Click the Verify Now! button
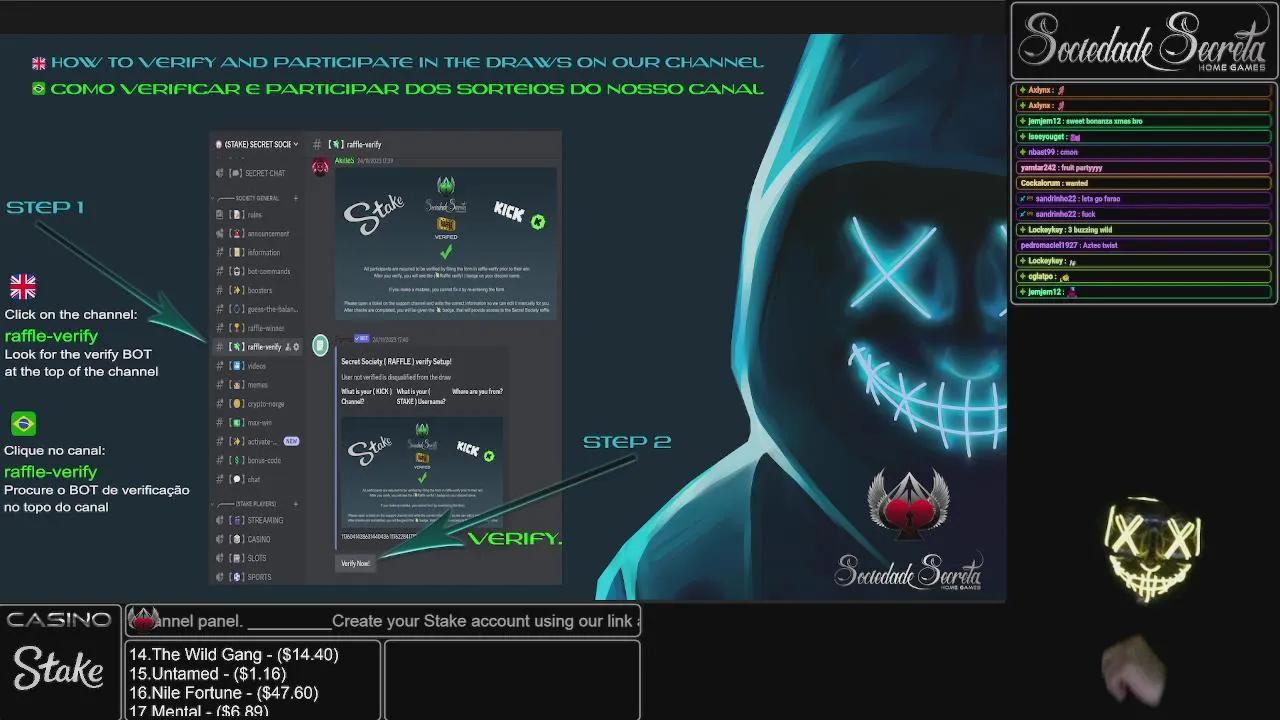Viewport: 1280px width, 720px height. (x=355, y=563)
